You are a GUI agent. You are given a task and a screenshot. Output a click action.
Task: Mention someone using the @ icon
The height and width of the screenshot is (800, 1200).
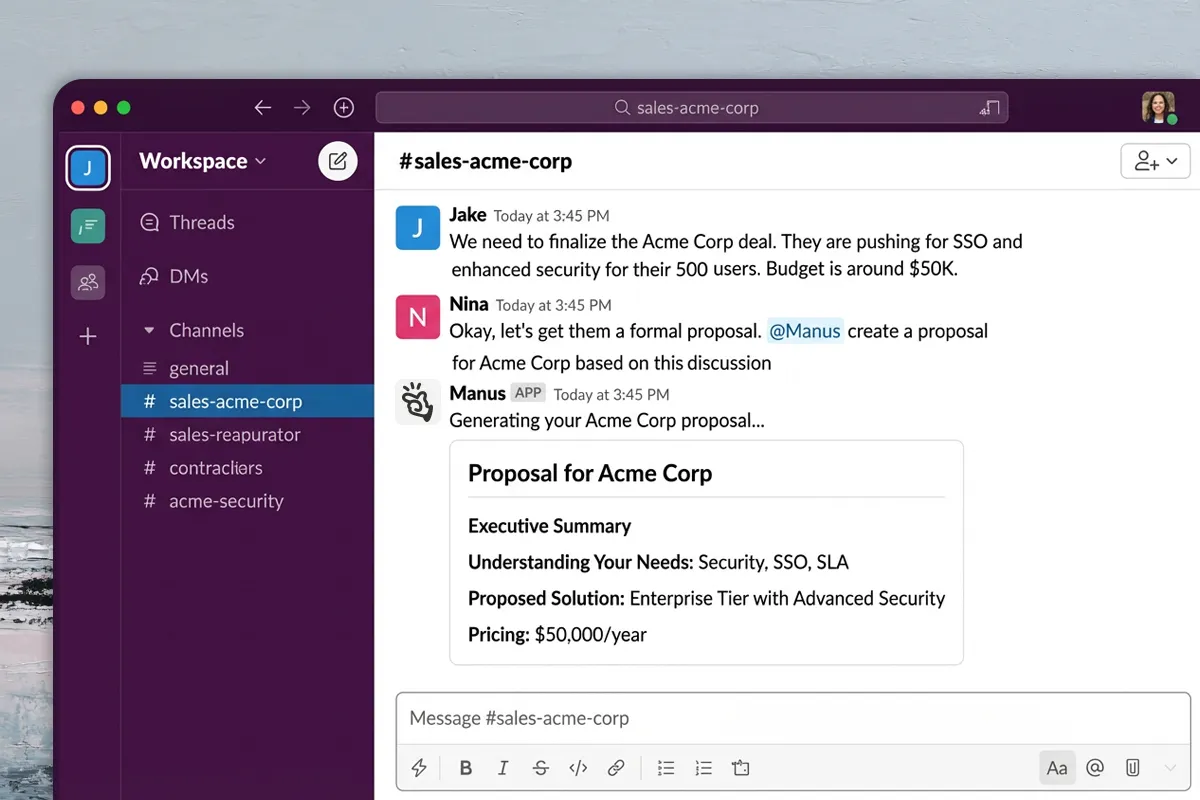point(1095,768)
